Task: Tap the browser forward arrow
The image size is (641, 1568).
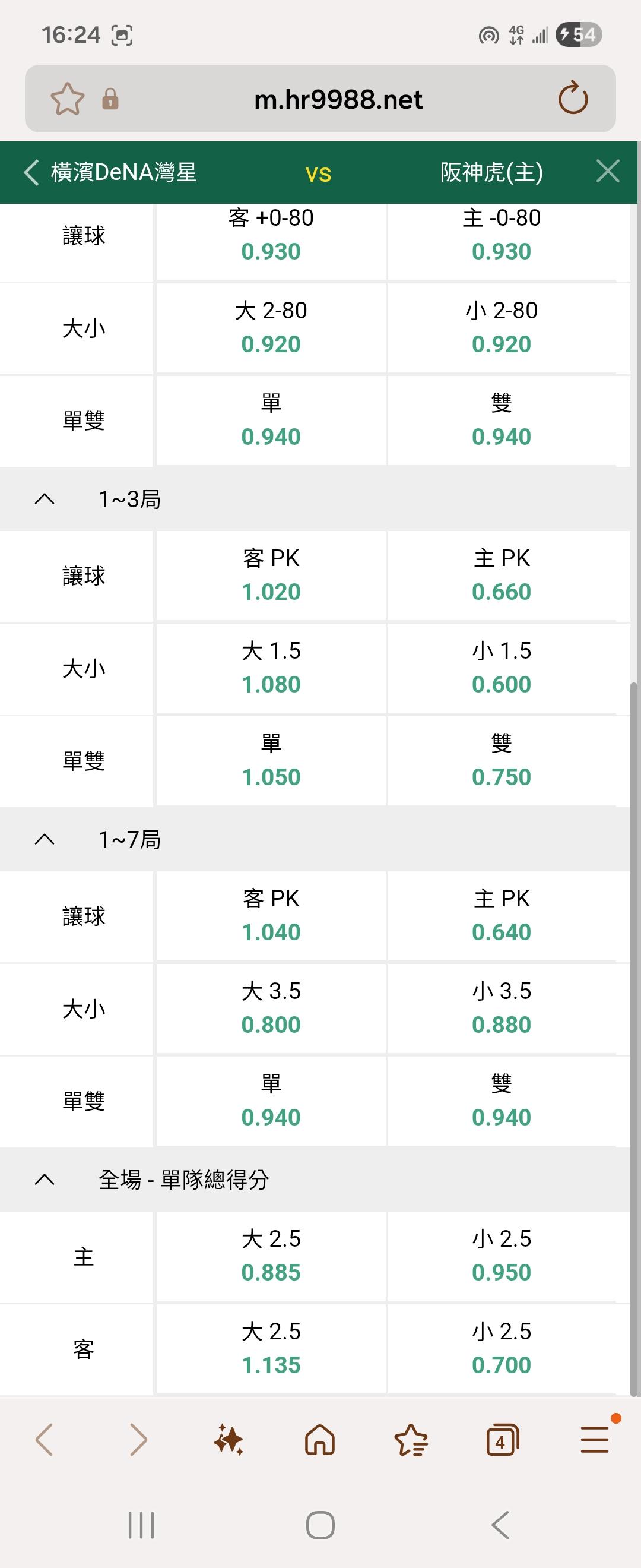Action: (139, 1440)
